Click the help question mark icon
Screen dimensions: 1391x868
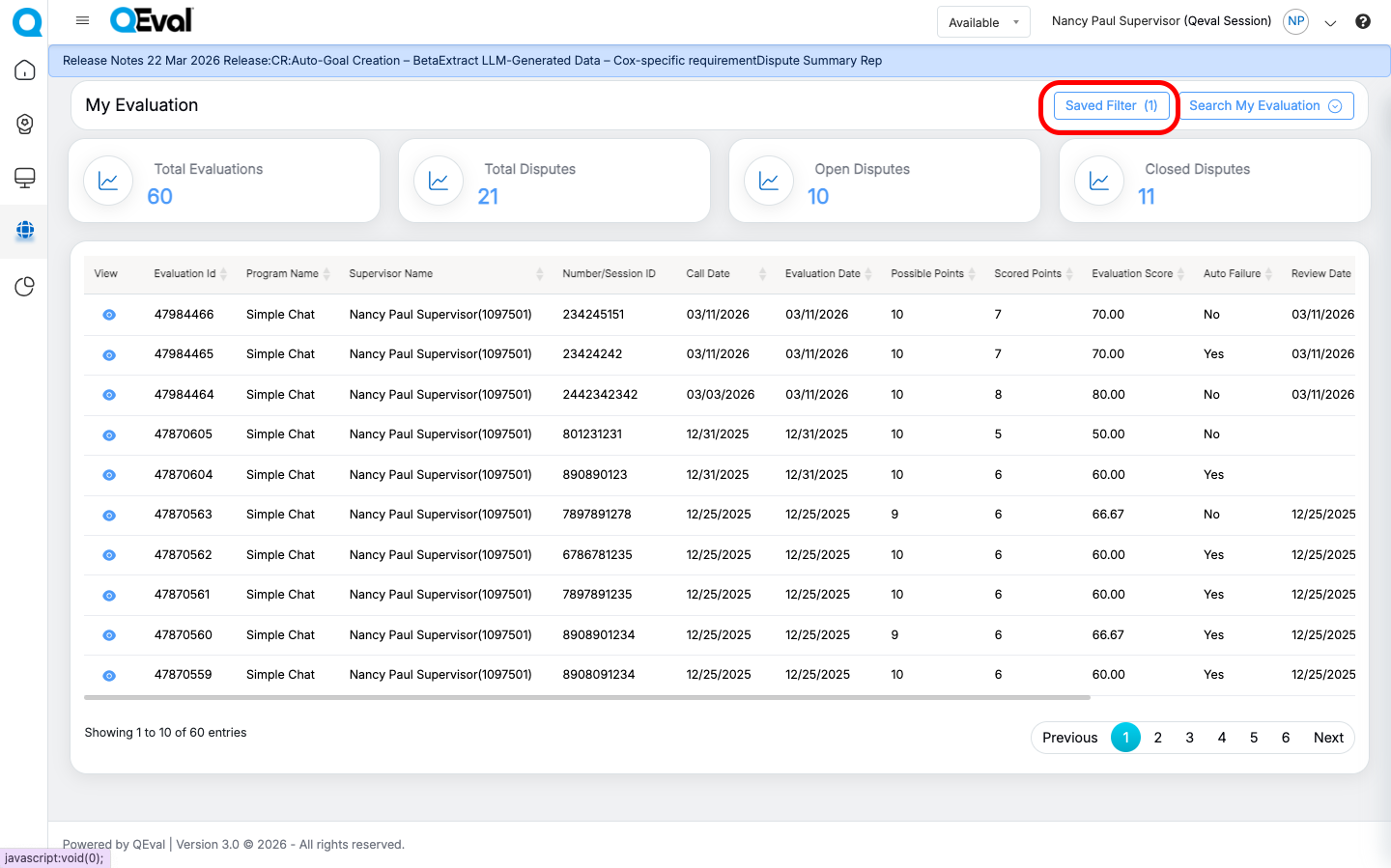[1362, 21]
